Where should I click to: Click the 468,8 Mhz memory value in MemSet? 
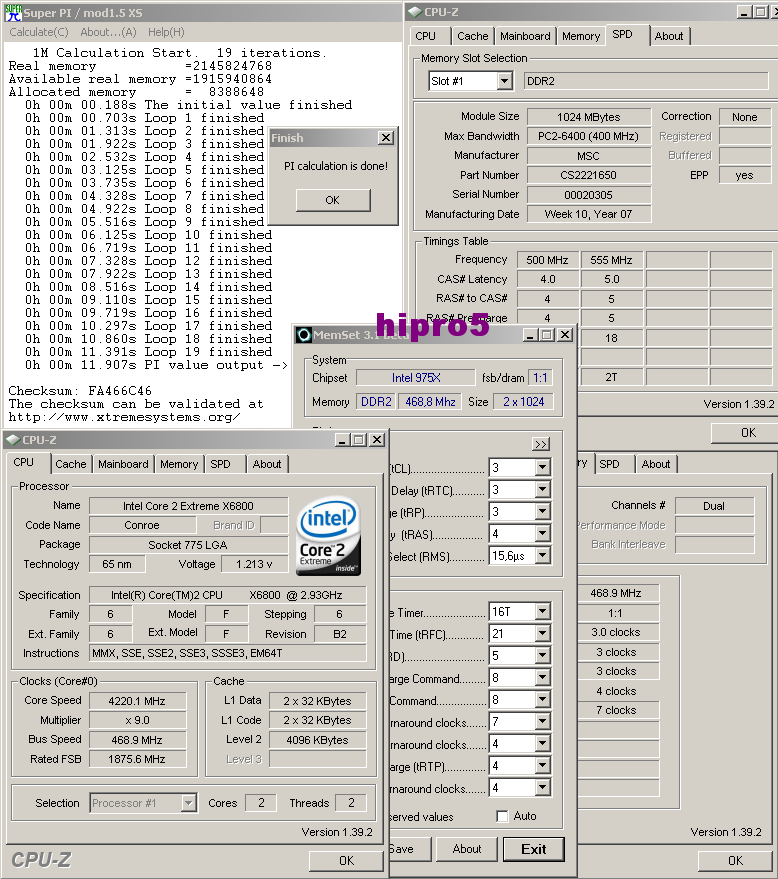pyautogui.click(x=430, y=402)
